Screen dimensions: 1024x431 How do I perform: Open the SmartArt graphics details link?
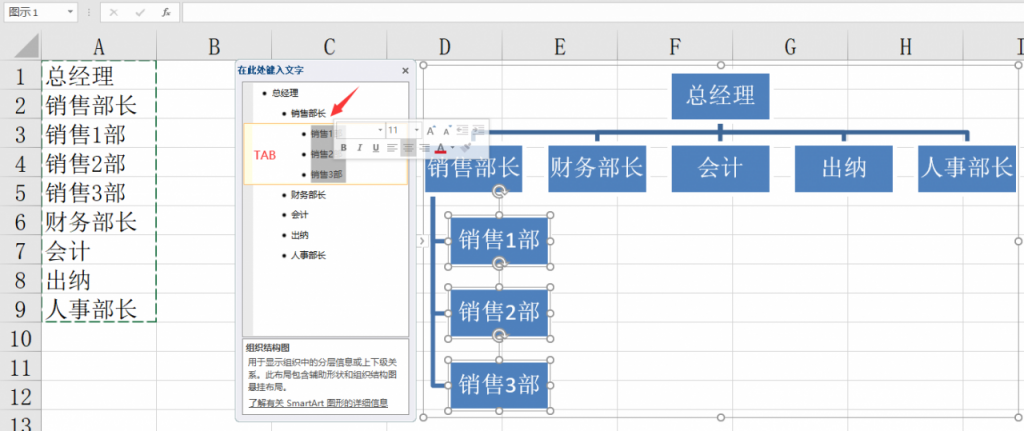[317, 404]
